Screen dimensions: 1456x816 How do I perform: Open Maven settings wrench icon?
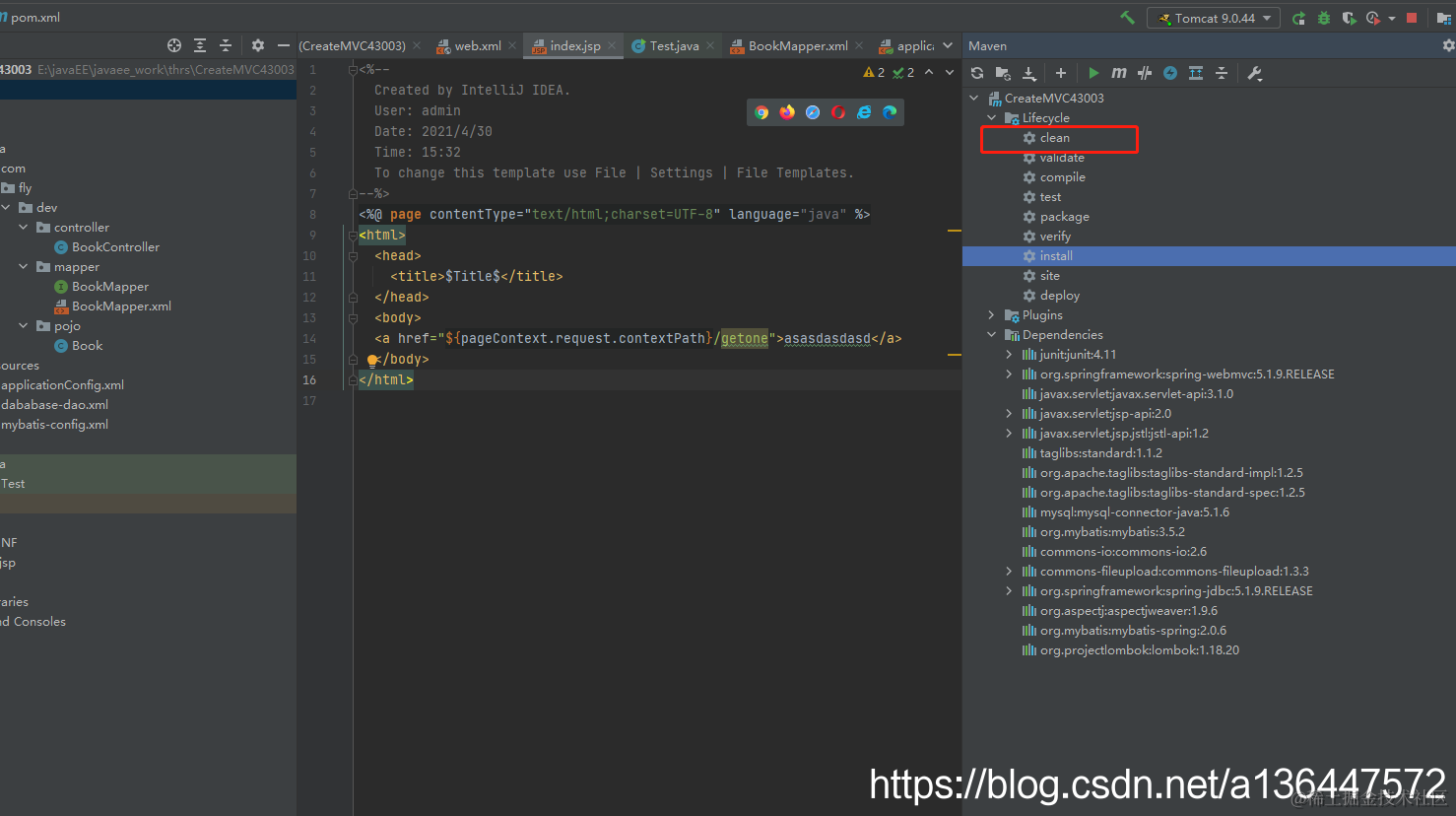[1254, 73]
